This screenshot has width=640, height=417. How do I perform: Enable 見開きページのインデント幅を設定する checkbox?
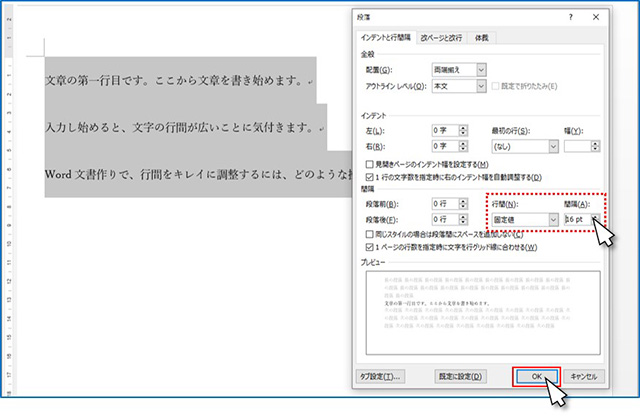click(370, 163)
